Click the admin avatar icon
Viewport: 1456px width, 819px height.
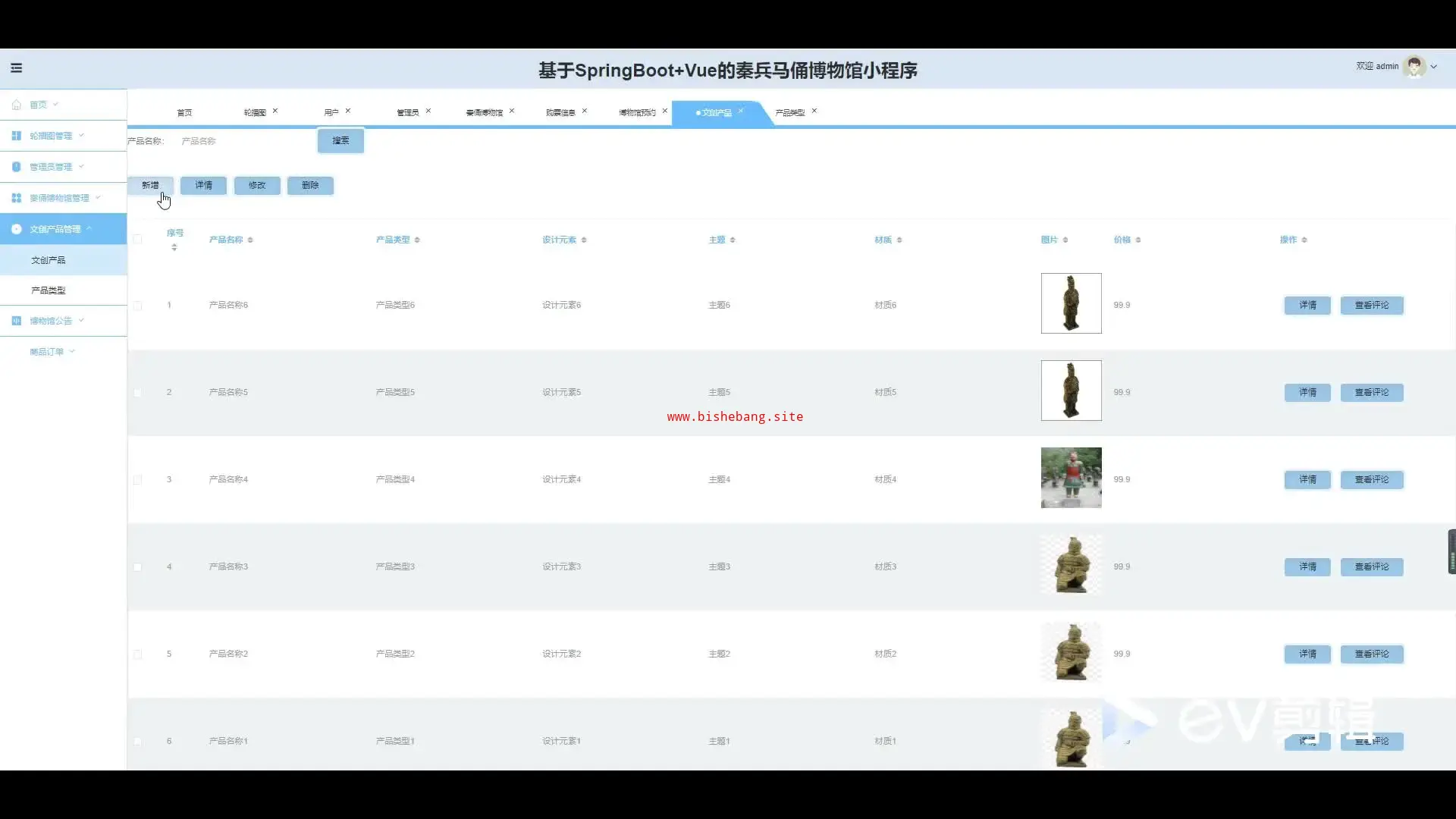click(1414, 67)
